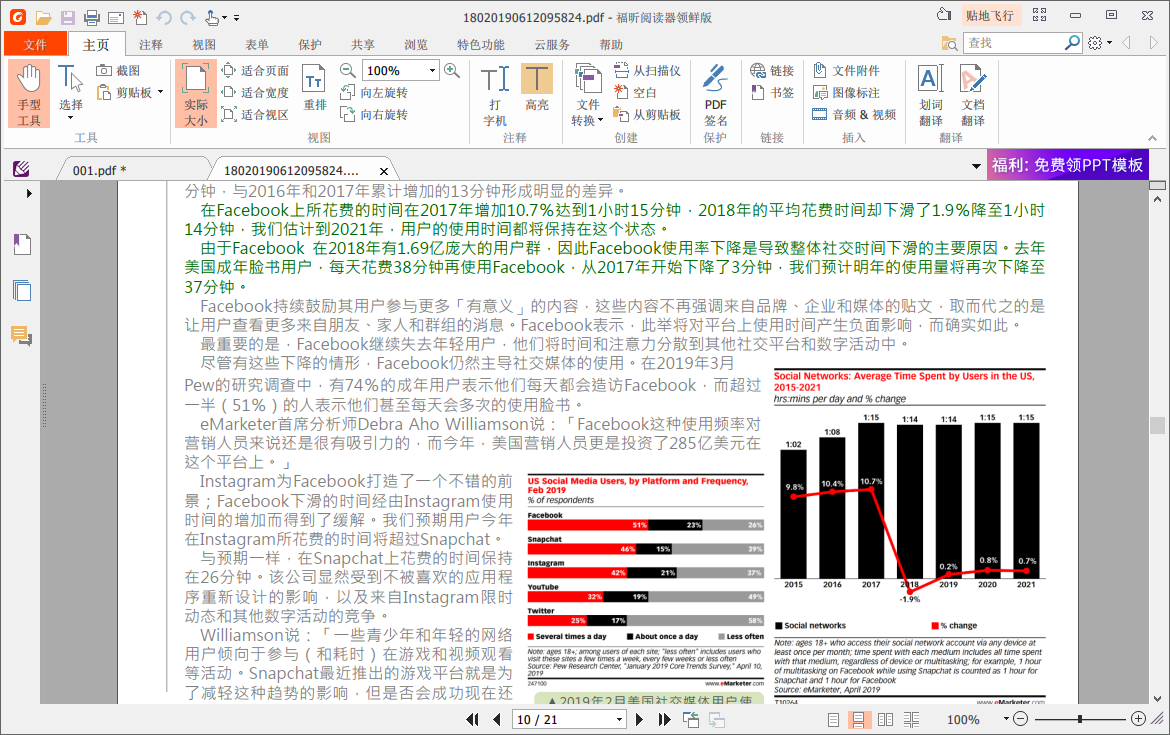Image resolution: width=1170 pixels, height=735 pixels.
Task: Go to the last page
Action: [x=665, y=720]
